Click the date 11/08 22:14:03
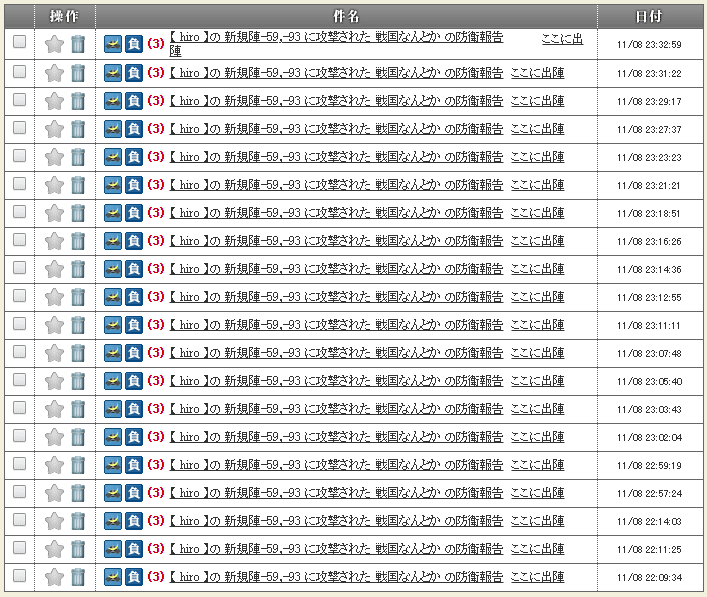The height and width of the screenshot is (597, 707). point(649,521)
